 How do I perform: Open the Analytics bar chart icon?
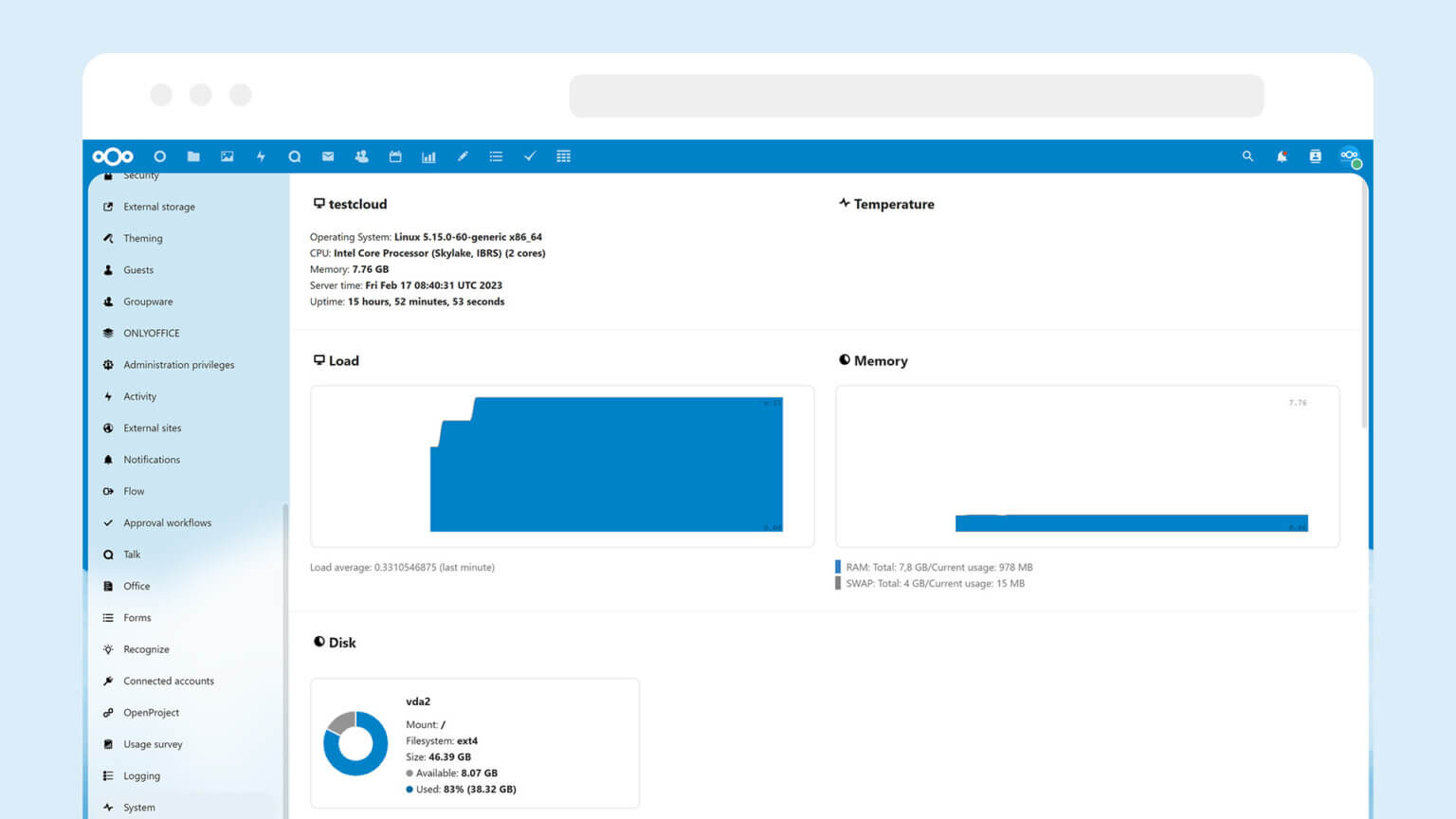point(428,156)
